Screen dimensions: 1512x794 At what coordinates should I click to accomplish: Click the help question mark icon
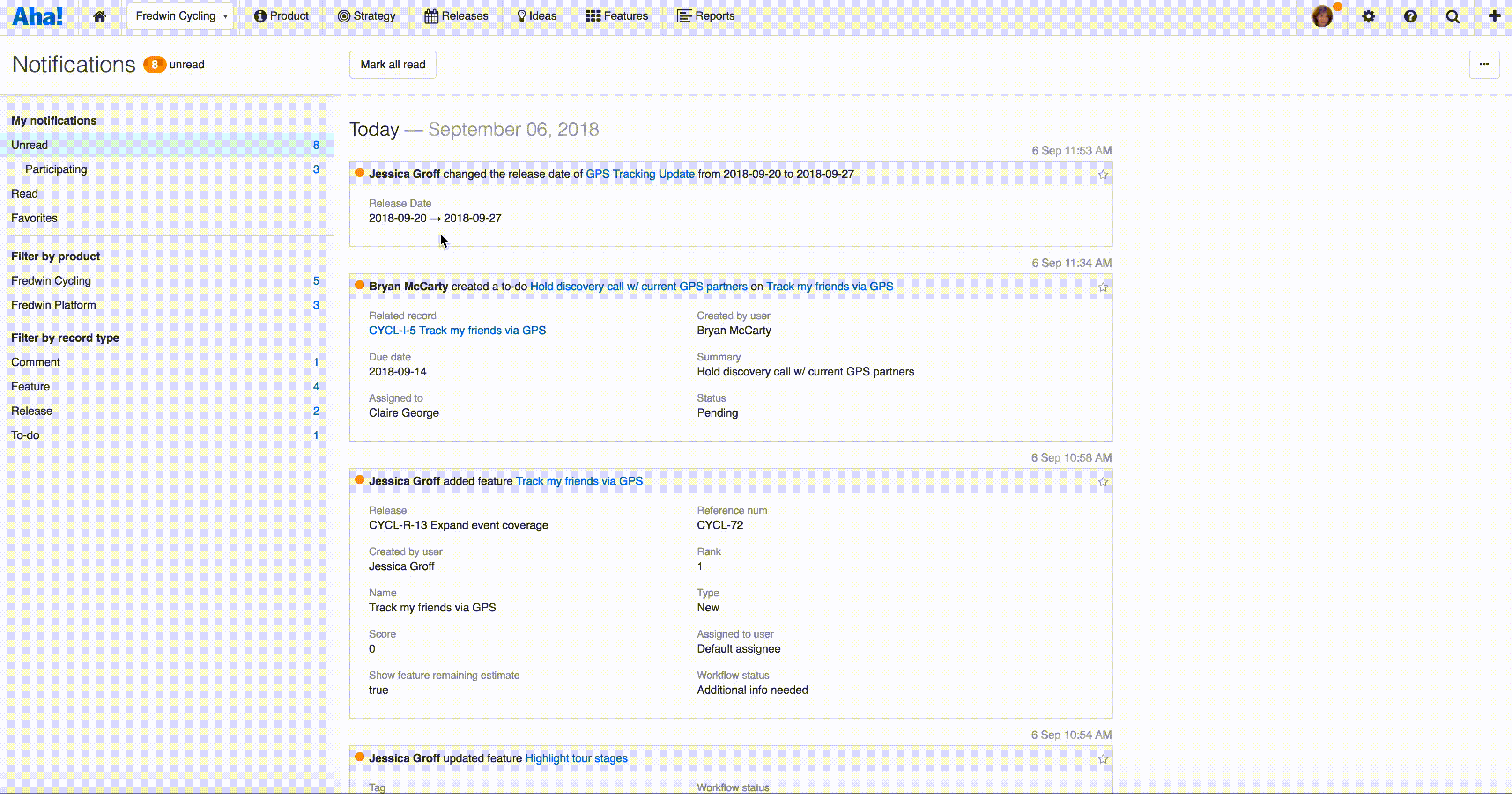pyautogui.click(x=1410, y=16)
